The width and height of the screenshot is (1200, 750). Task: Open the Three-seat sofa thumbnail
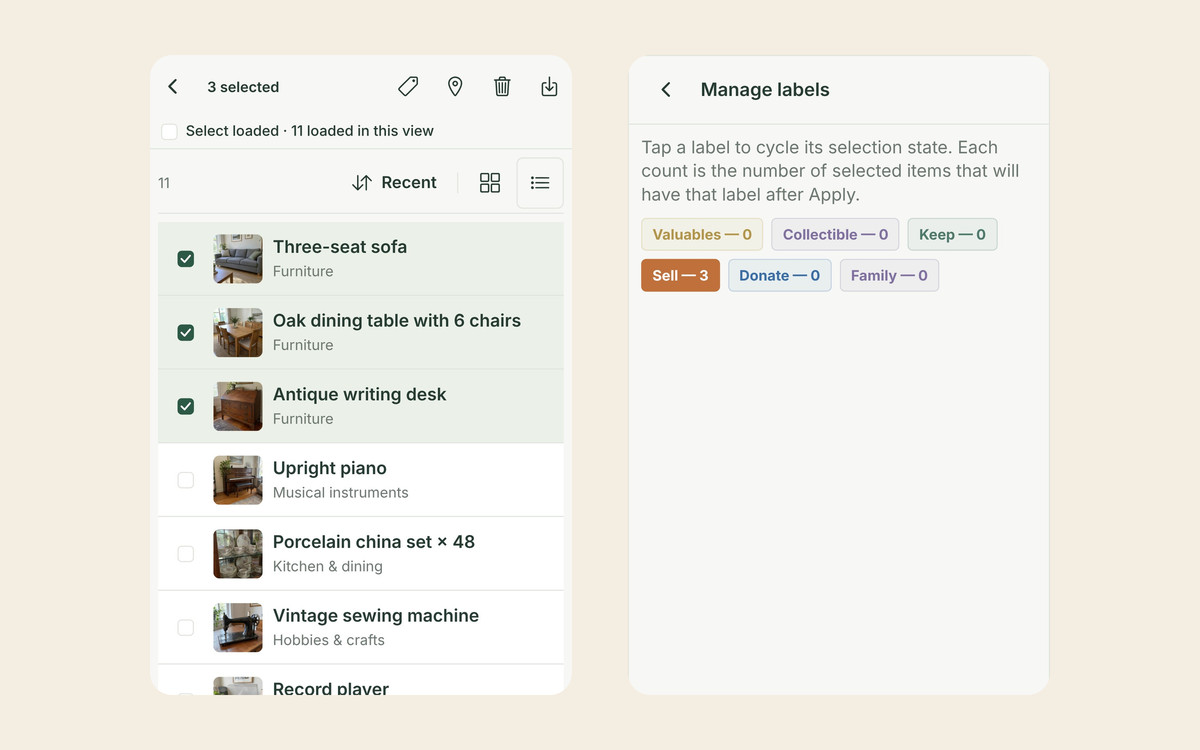238,259
